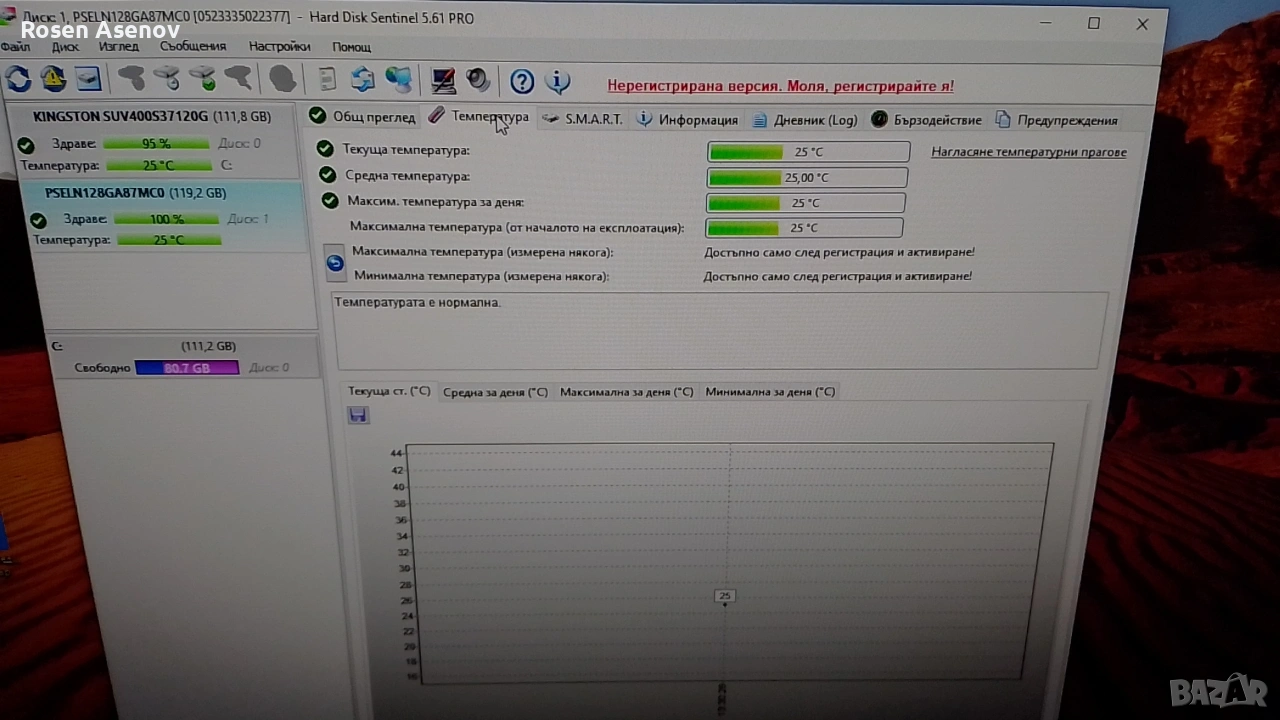Select the Текуща ст. (°C) graph tab
Viewport: 1280px width, 720px height.
(388, 391)
